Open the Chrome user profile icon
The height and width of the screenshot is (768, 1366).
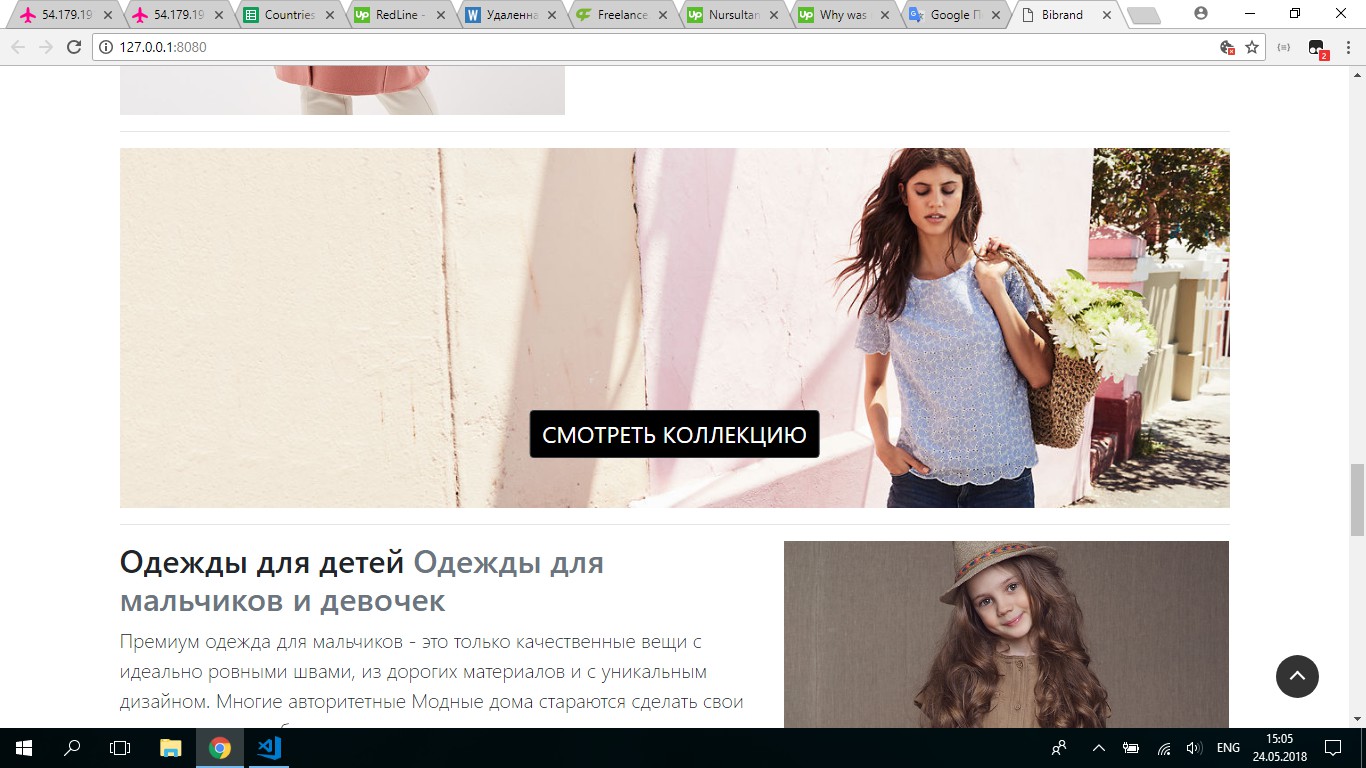[1201, 14]
